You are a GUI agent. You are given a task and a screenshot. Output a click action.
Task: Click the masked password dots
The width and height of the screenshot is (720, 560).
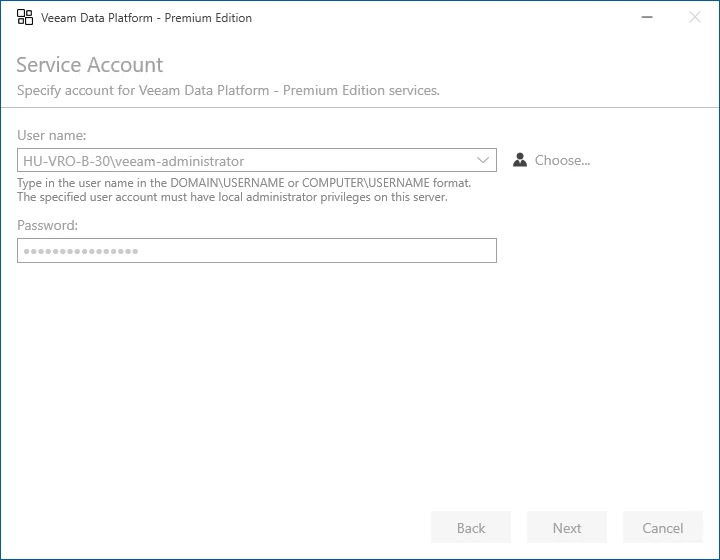pyautogui.click(x=81, y=250)
